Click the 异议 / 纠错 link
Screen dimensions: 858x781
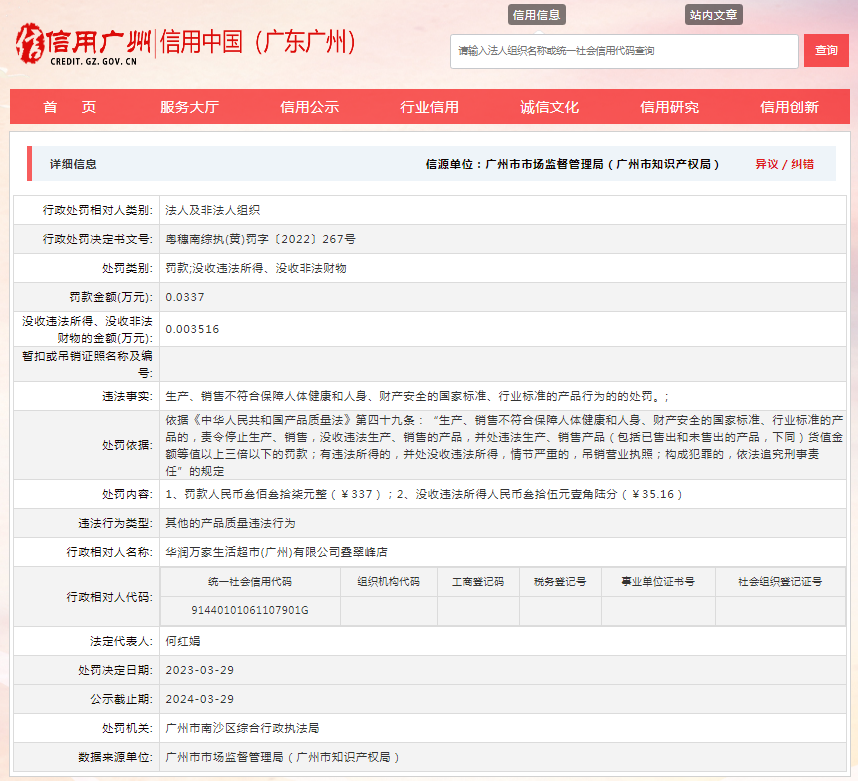pos(785,164)
